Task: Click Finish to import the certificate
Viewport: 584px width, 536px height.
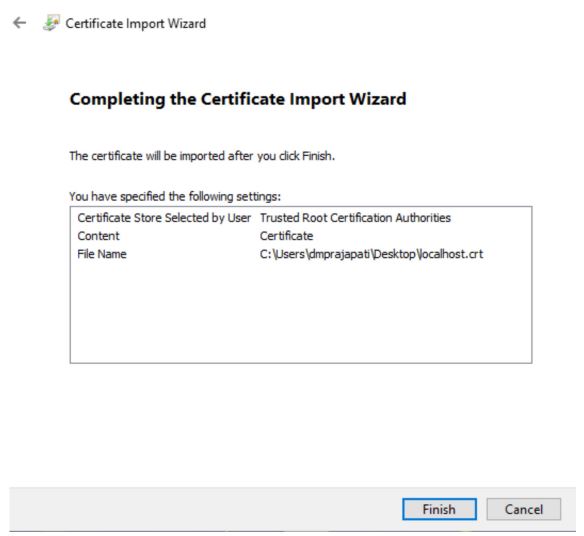Action: pyautogui.click(x=439, y=509)
